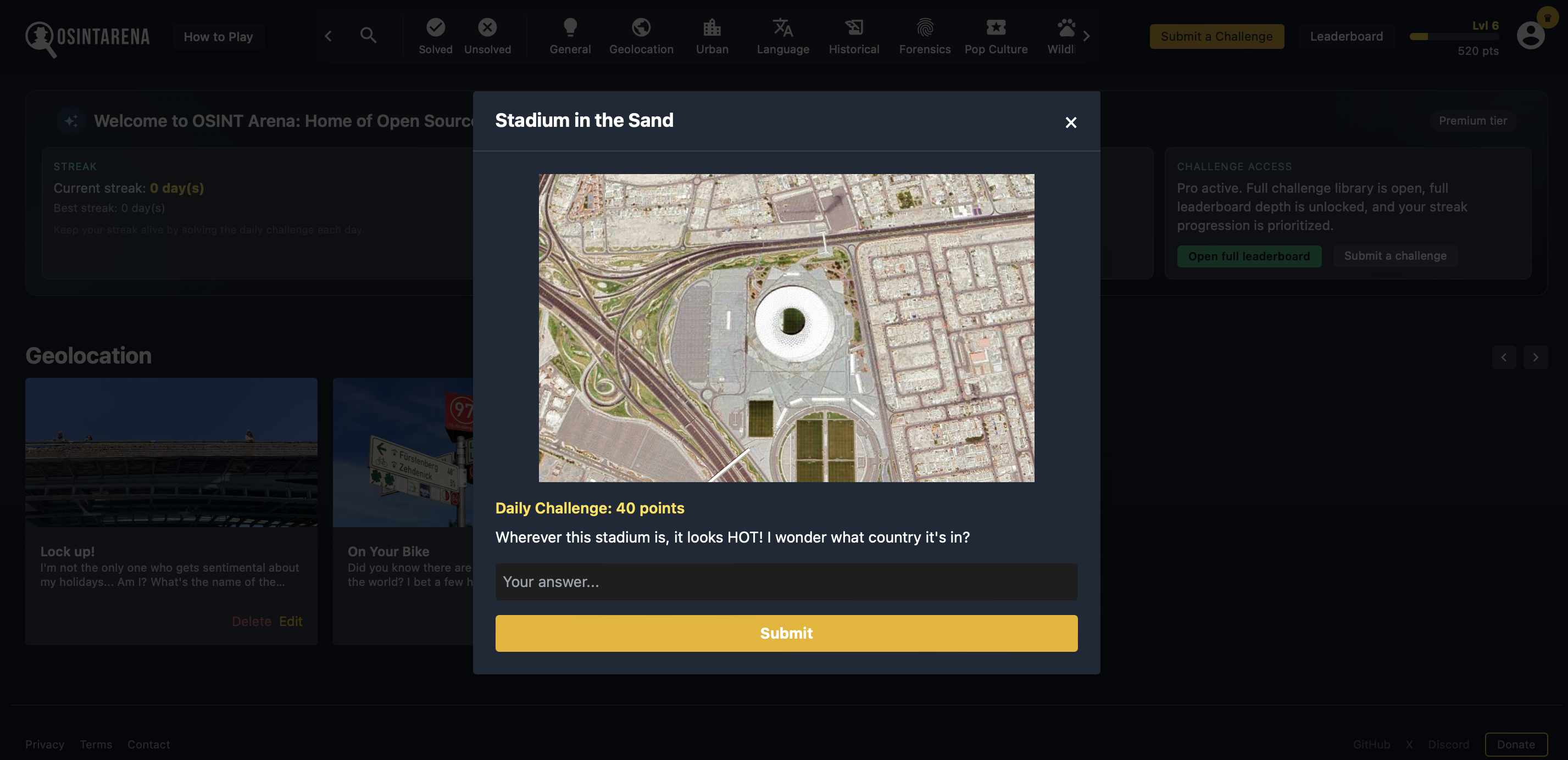The image size is (1568, 760).
Task: Select the Solved checkmark filter
Action: pos(435,36)
